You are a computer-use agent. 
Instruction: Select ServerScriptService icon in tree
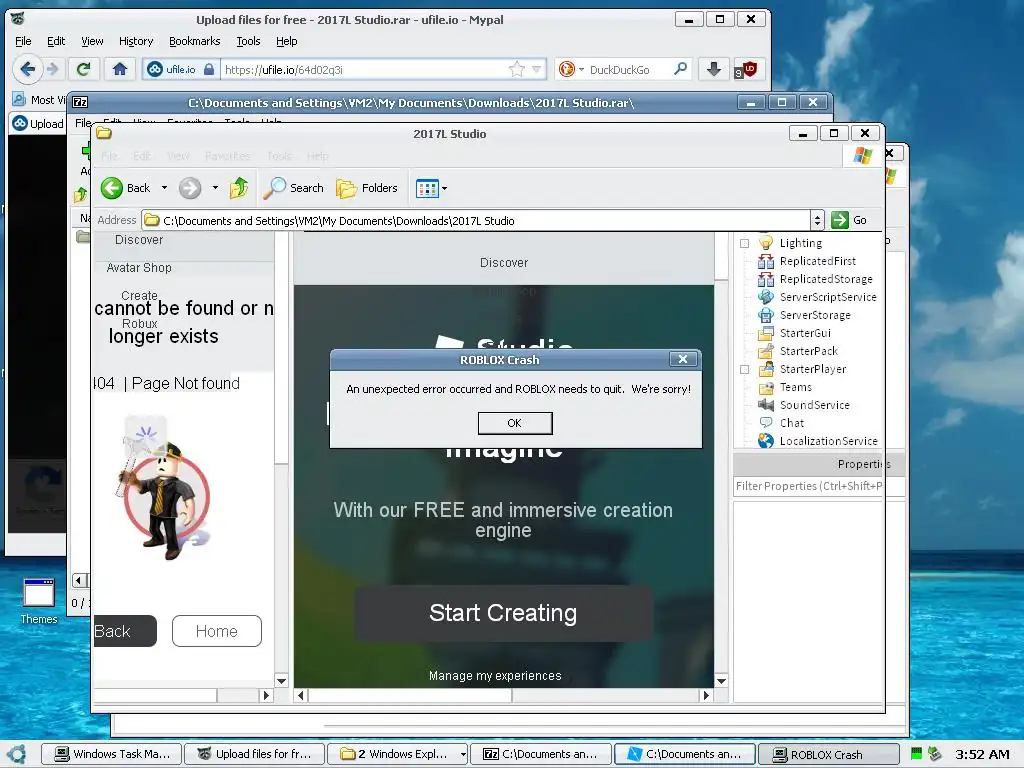(765, 297)
